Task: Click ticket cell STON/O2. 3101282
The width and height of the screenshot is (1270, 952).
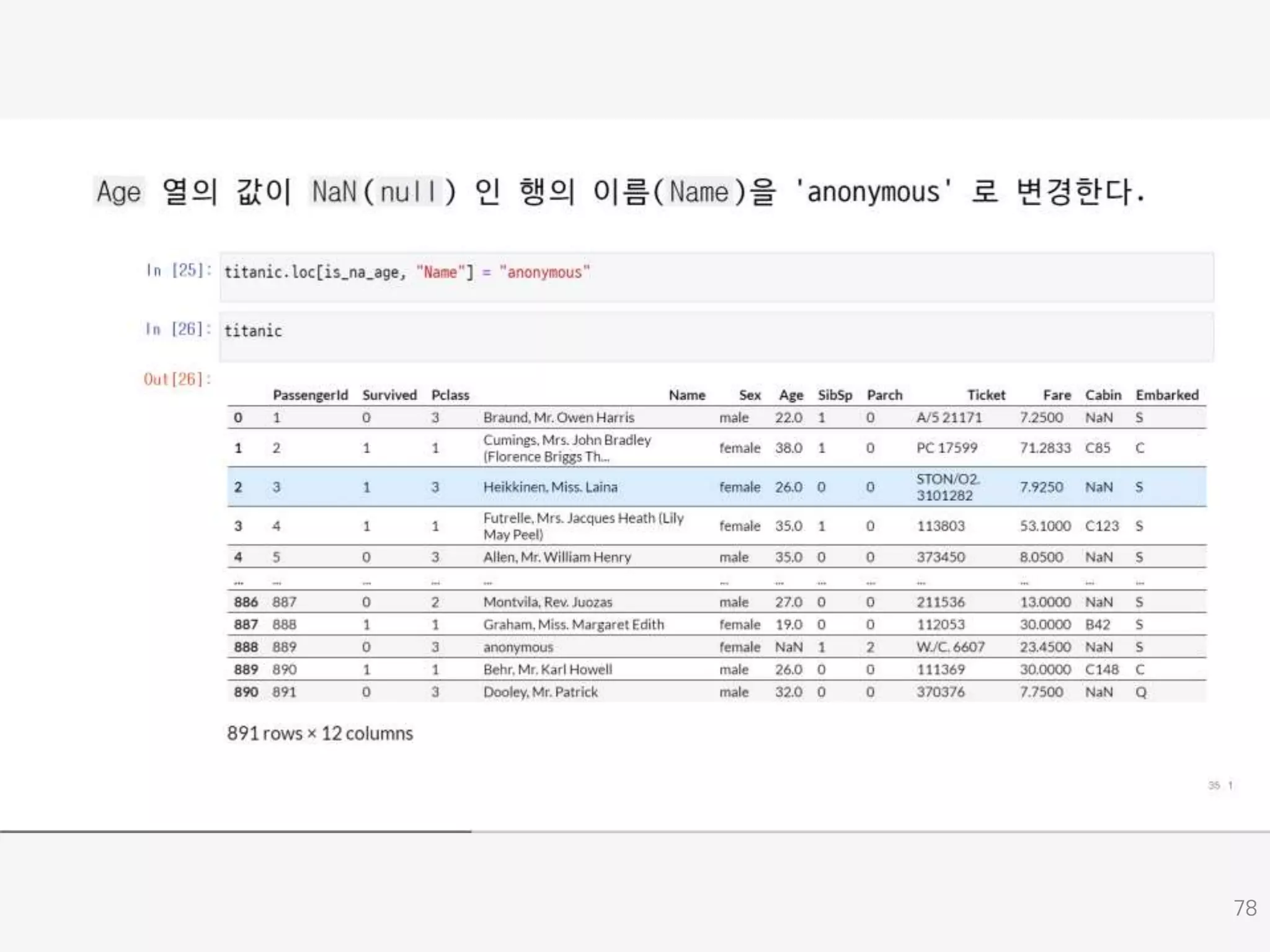Action: (948, 487)
